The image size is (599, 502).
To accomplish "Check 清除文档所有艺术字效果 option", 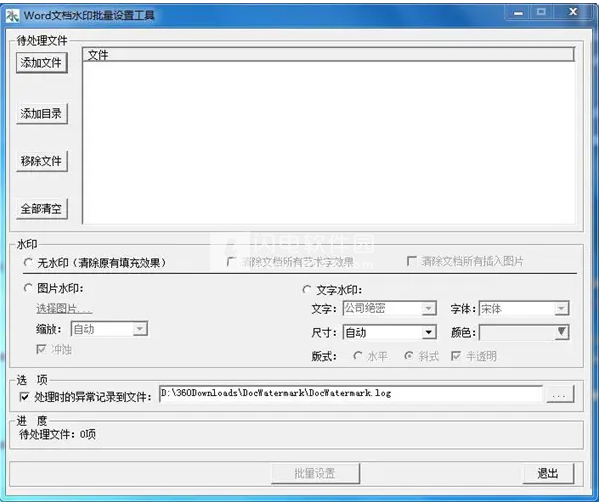I will (x=231, y=262).
